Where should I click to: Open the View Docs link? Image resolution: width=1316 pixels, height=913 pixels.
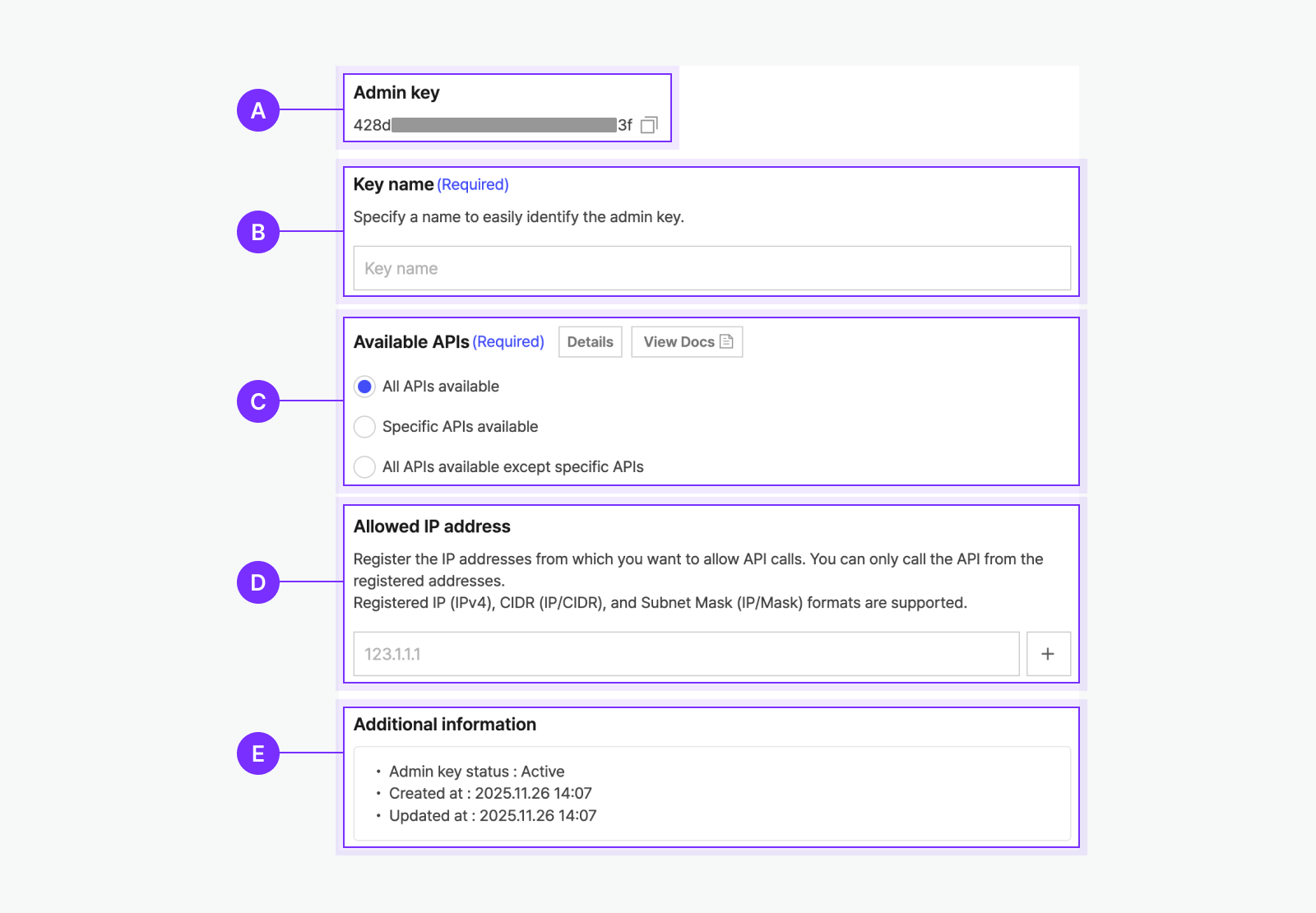[679, 342]
